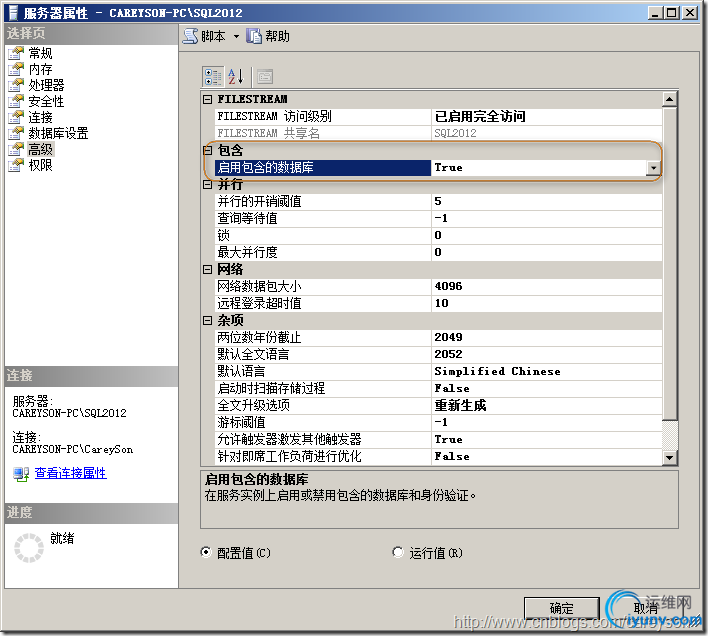Select the 运行值(R) radio button

[x=398, y=552]
